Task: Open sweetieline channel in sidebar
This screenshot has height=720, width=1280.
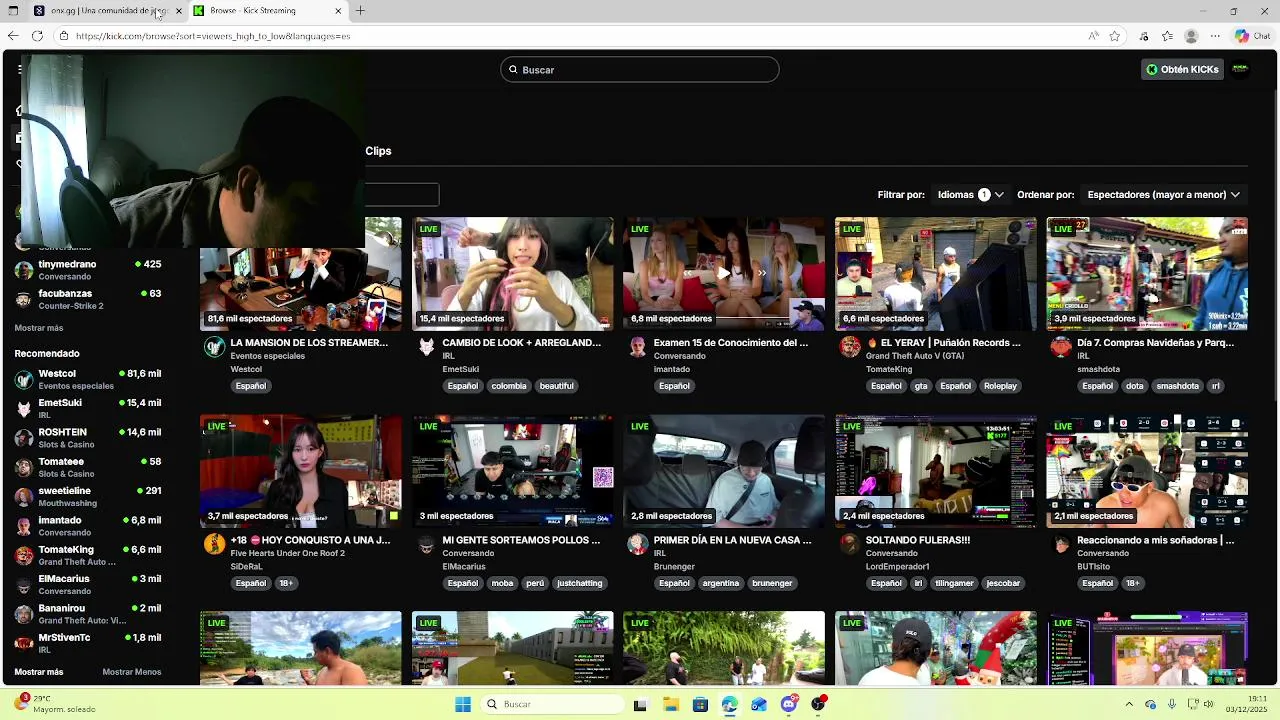Action: 90,496
